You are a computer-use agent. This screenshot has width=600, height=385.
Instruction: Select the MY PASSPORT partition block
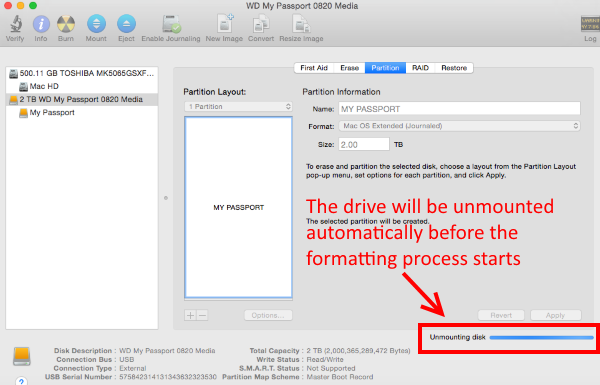pyautogui.click(x=238, y=207)
